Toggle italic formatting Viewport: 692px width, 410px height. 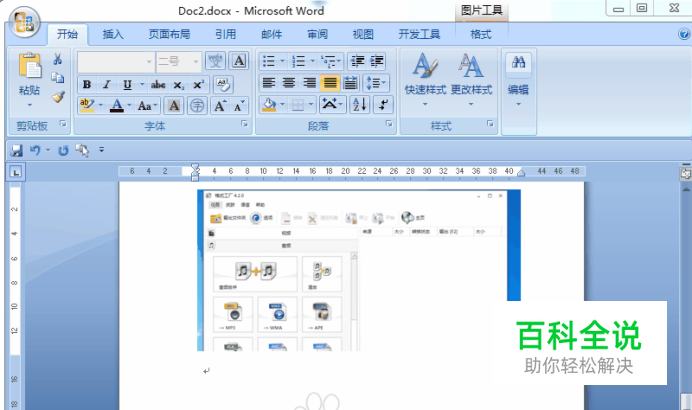pyautogui.click(x=107, y=85)
